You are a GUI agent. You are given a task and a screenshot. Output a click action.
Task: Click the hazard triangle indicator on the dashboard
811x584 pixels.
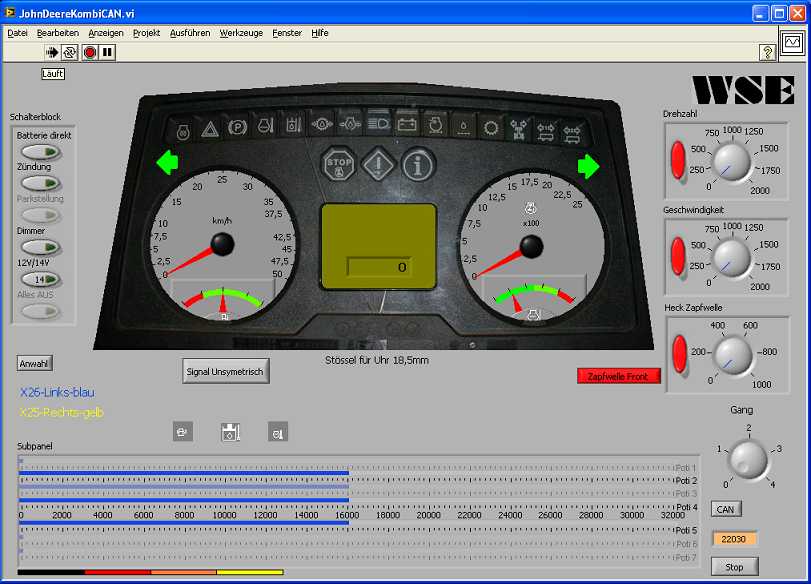tap(209, 129)
